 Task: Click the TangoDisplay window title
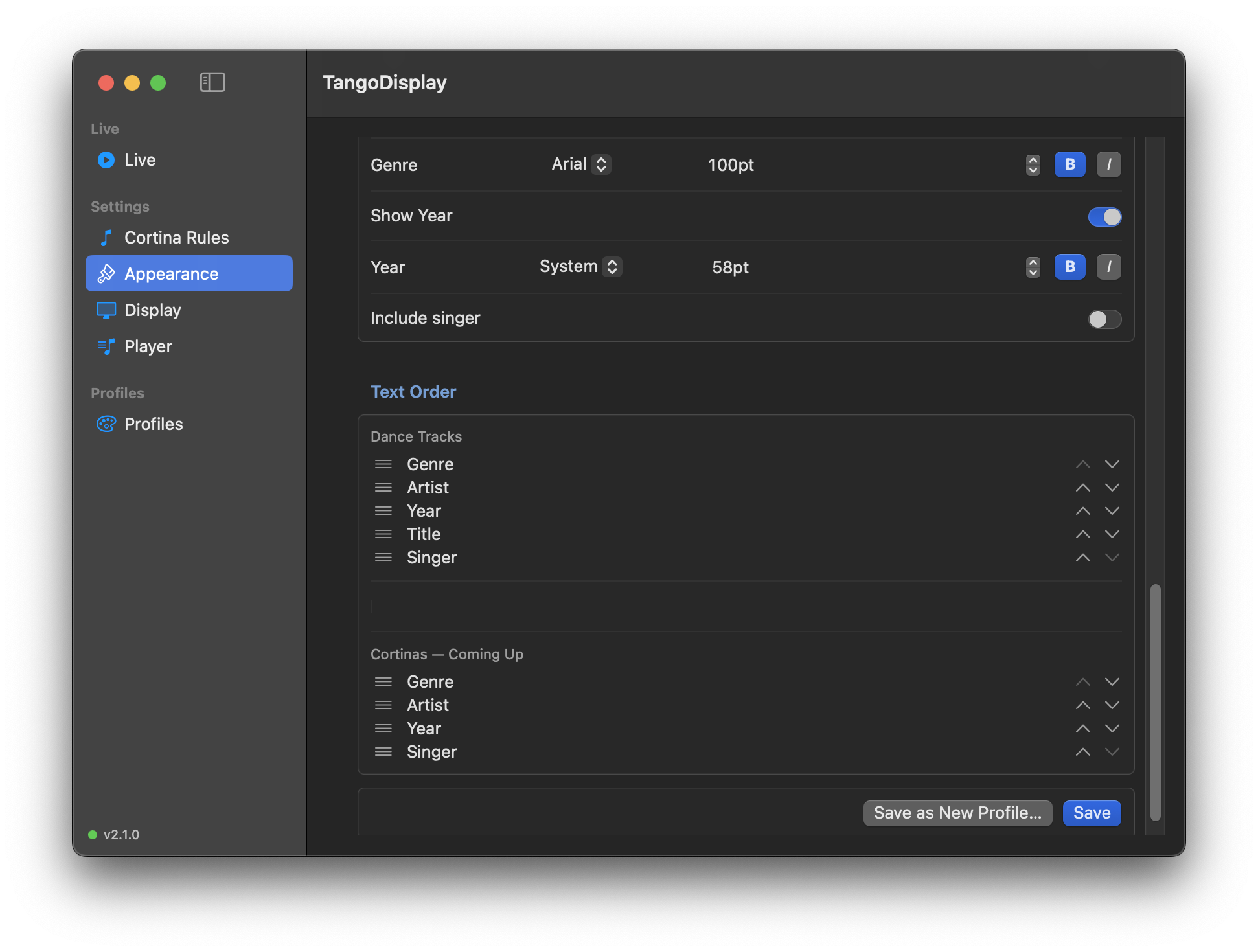385,83
